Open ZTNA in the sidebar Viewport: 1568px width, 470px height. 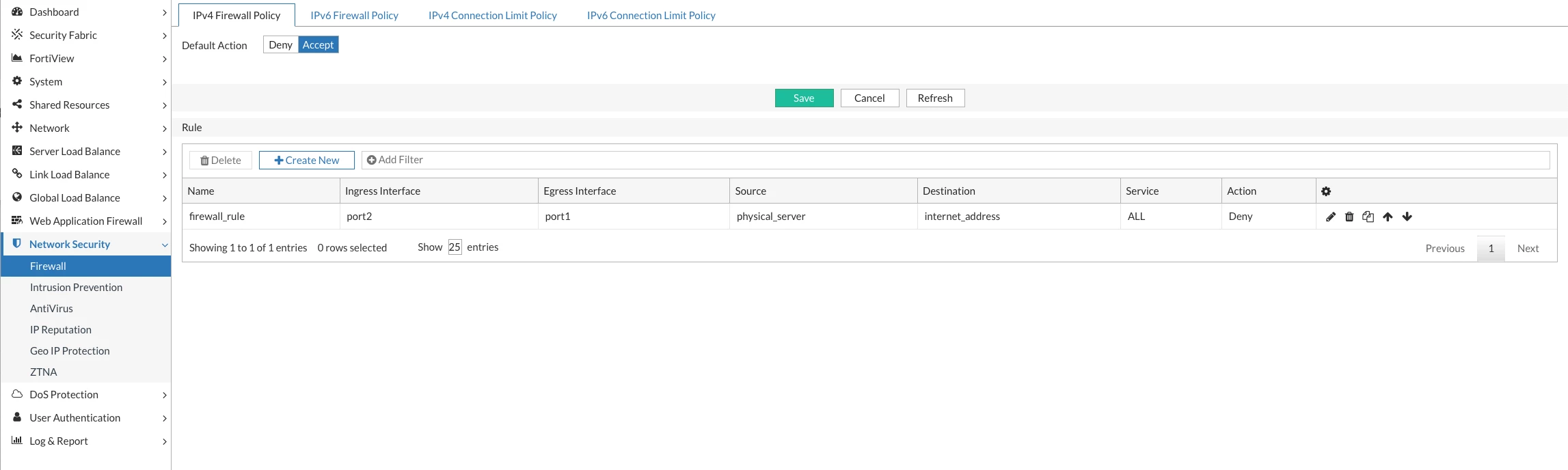pyautogui.click(x=86, y=372)
